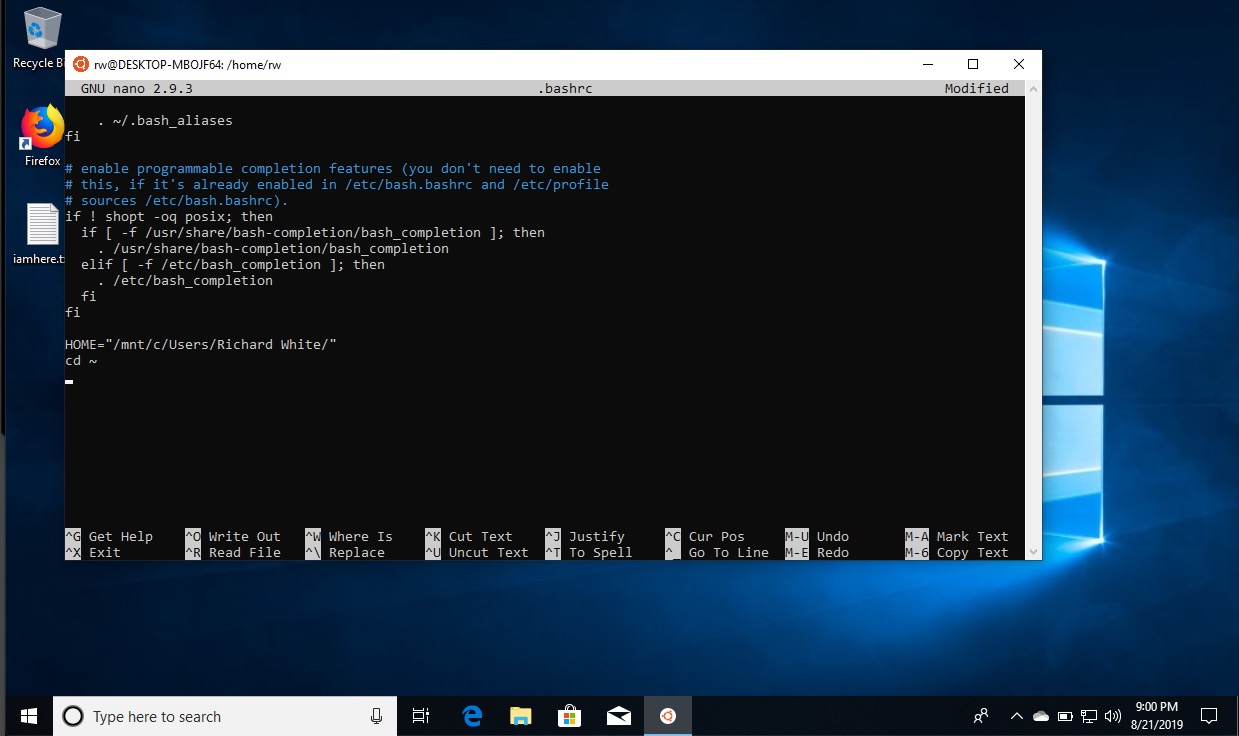Open File Explorer from the taskbar
Screen dimensions: 1239x736
tap(521, 716)
